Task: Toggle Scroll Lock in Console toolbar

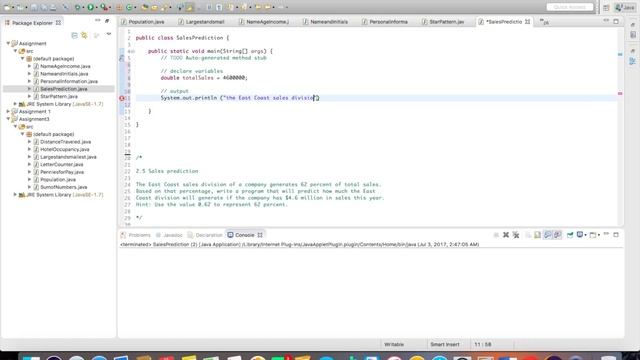Action: (x=538, y=235)
